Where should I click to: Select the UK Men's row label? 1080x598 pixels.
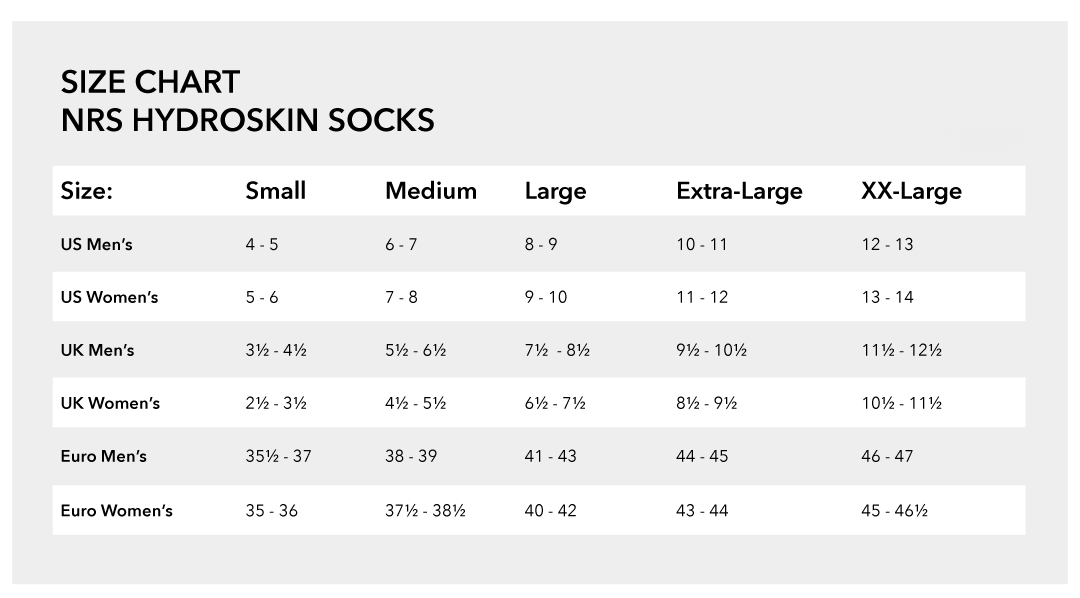[x=97, y=350]
